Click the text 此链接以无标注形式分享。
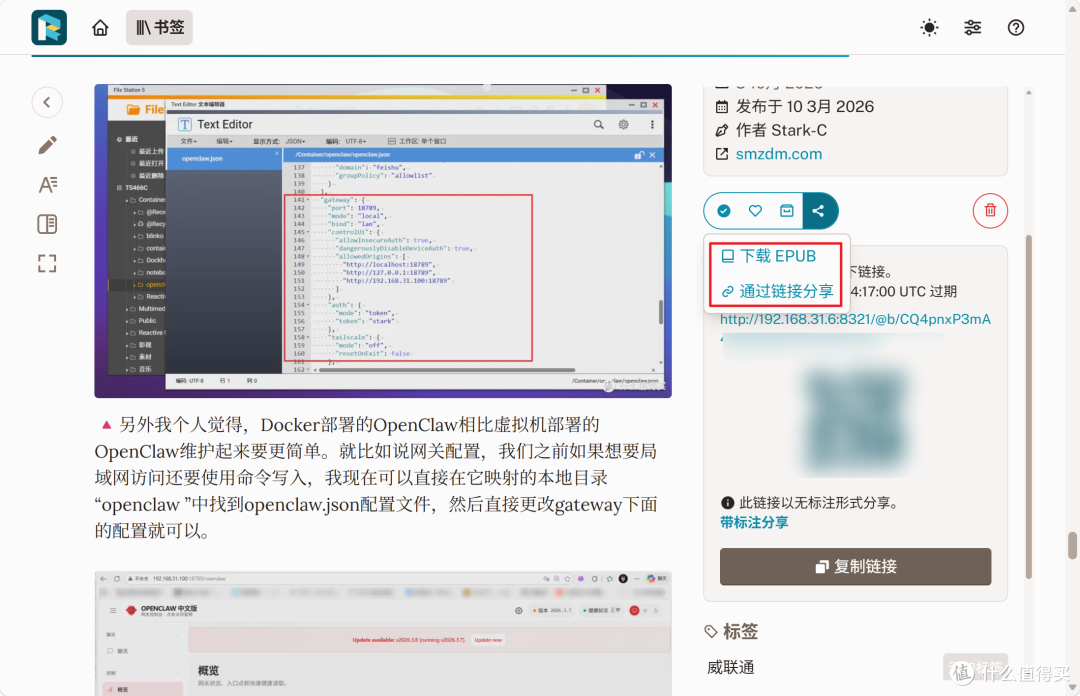 818,503
